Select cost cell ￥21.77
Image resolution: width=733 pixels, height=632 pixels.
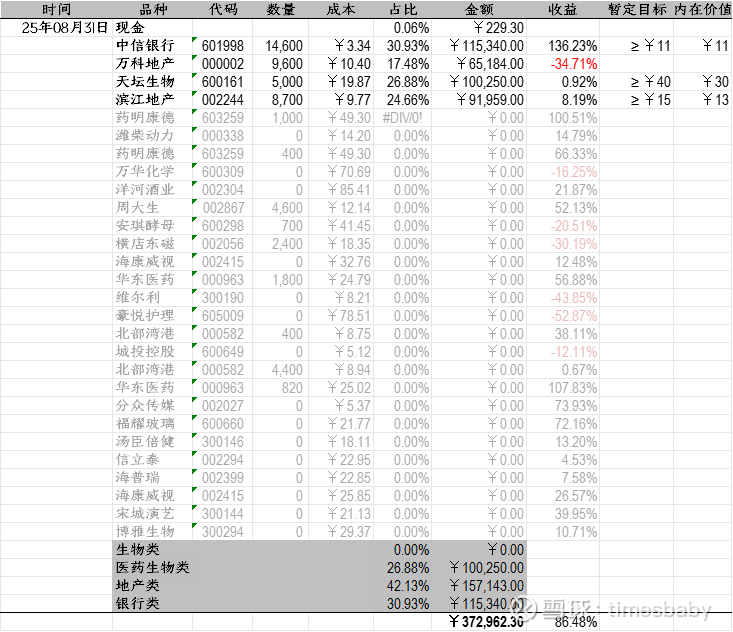341,424
